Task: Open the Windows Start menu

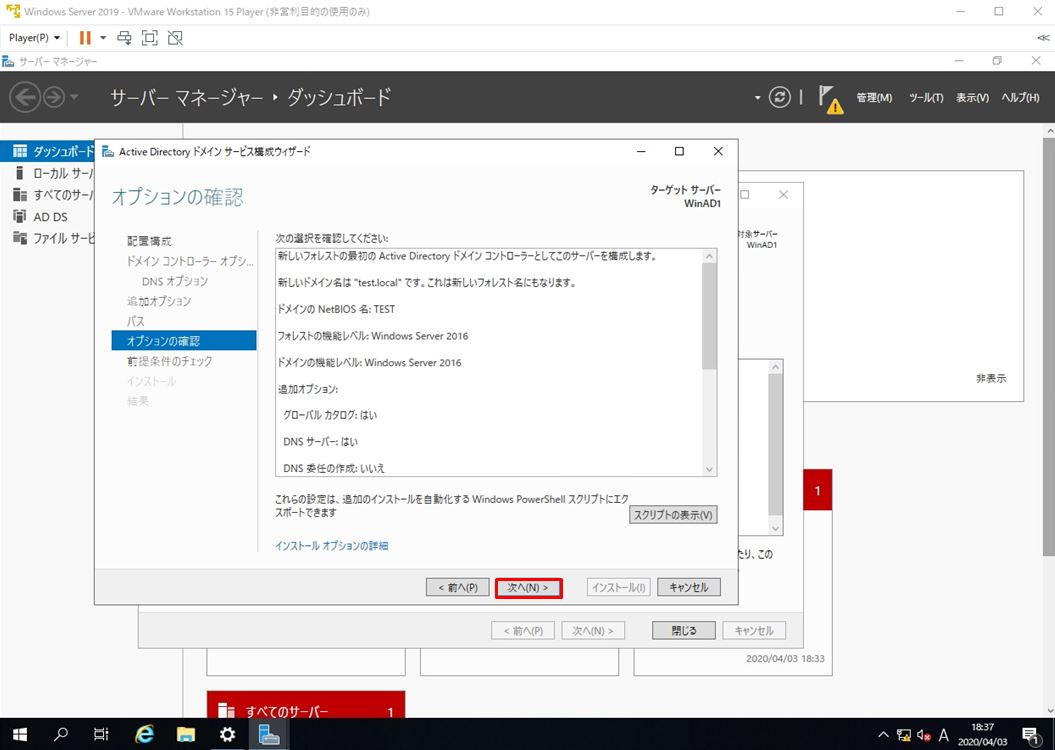Action: coord(20,735)
